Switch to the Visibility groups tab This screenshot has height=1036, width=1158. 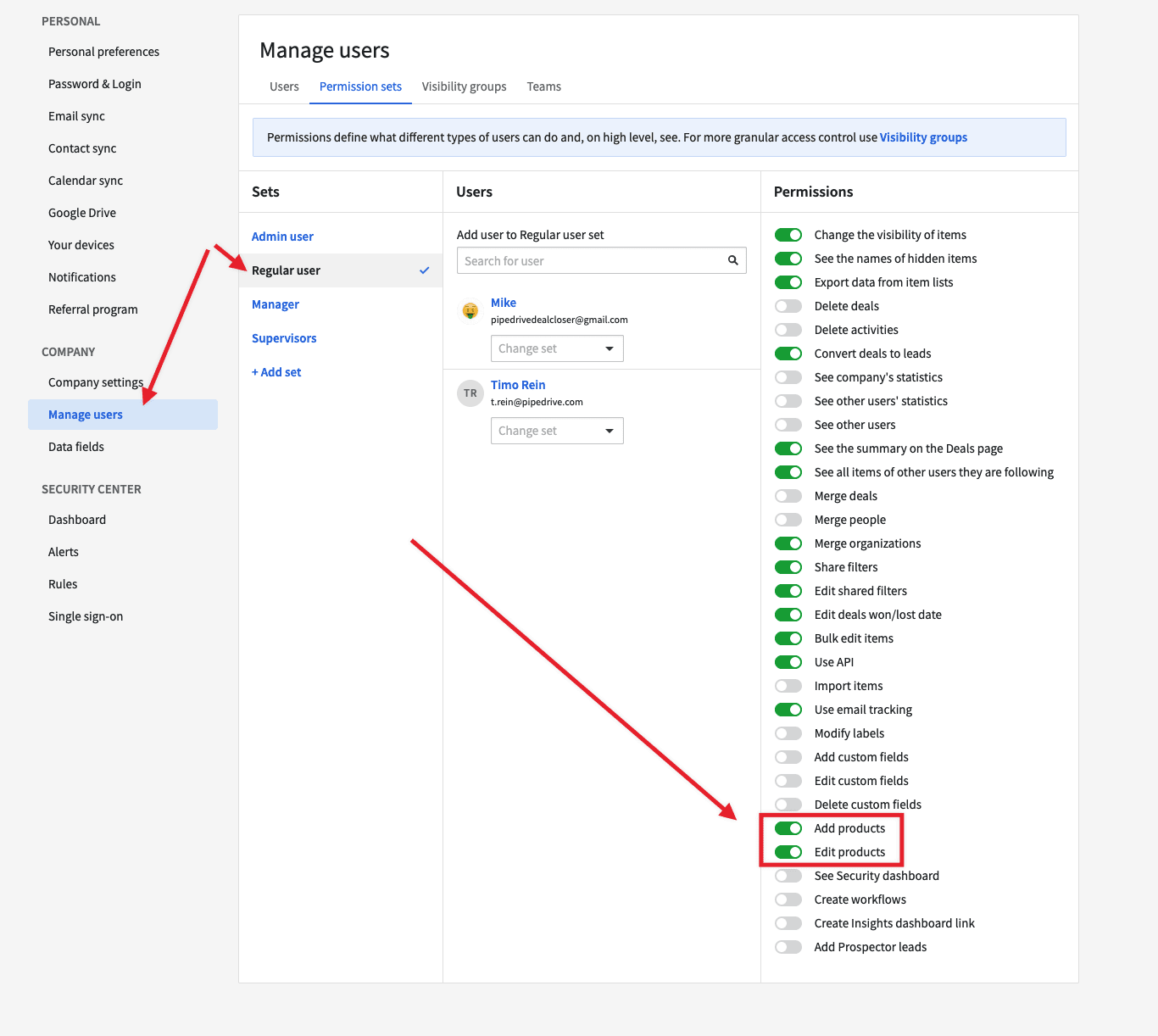(464, 86)
